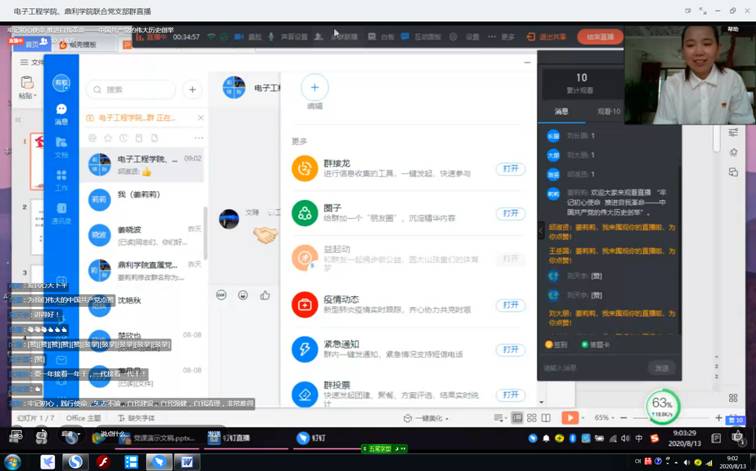
Task: Open Sogou browser icon on taskbar
Action: click(x=75, y=462)
